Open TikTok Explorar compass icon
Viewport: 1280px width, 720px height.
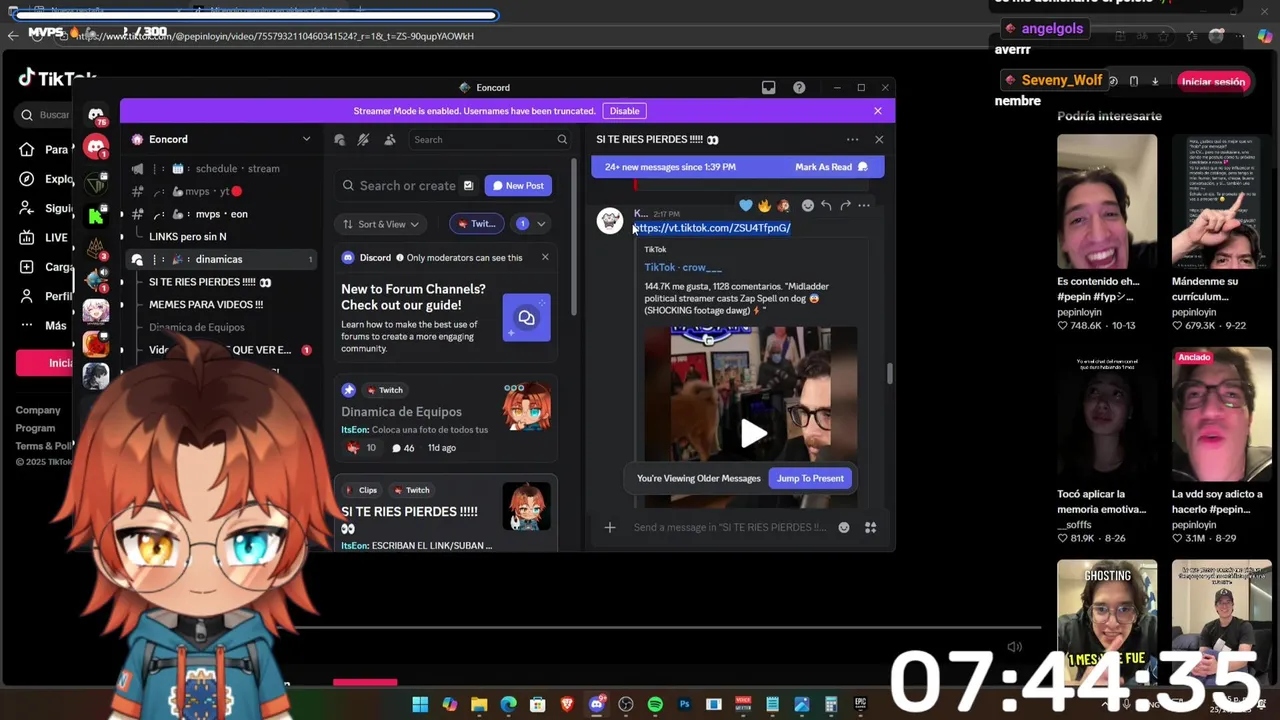(26, 179)
